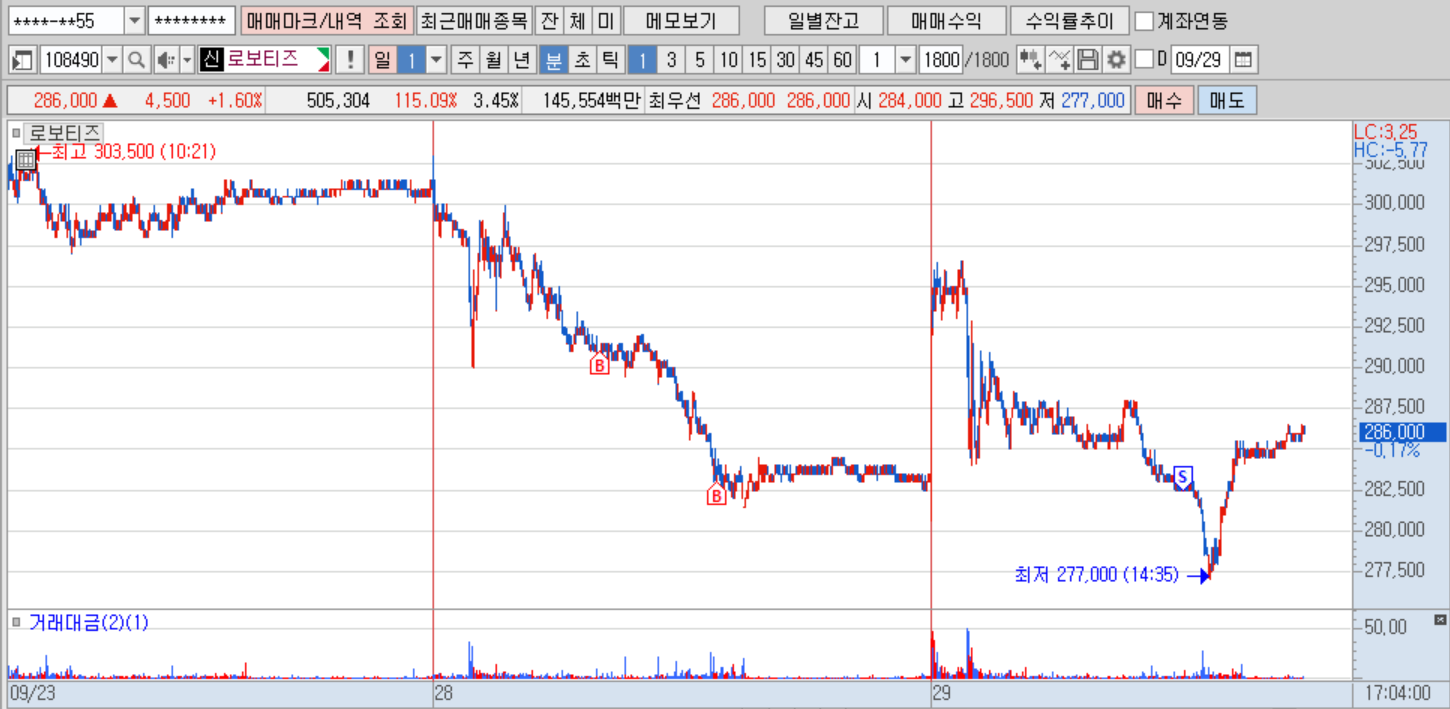Viewport: 1450px width, 709px height.
Task: Click the save chart floppy icon
Action: pos(1088,60)
